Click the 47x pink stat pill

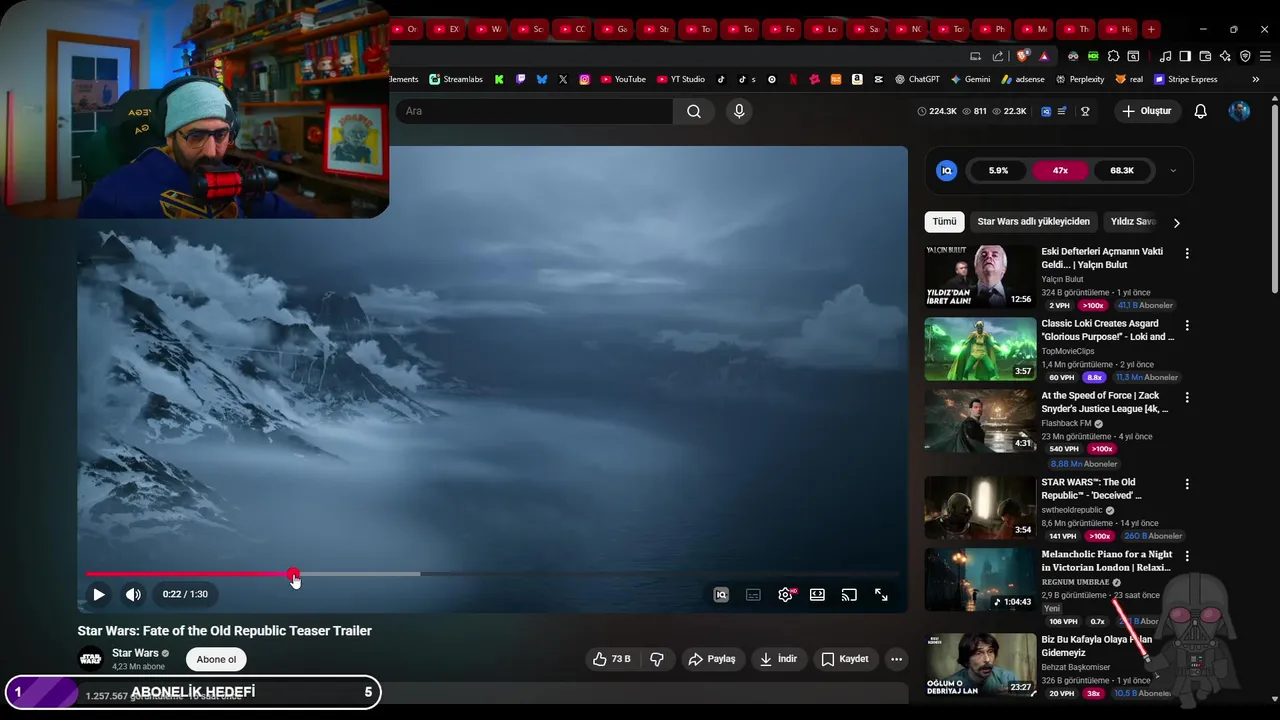pyautogui.click(x=1060, y=171)
